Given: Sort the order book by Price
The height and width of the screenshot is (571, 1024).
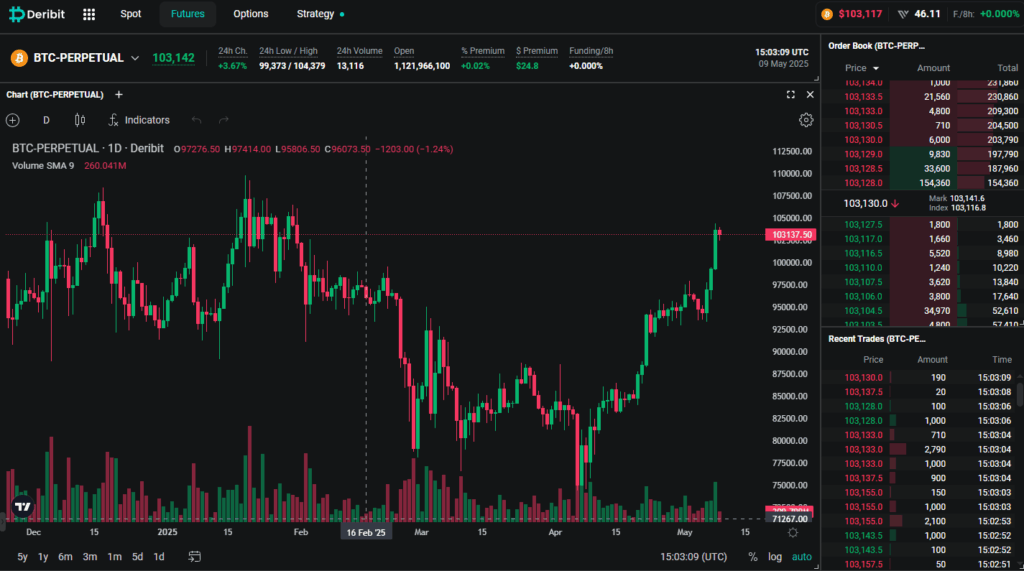Looking at the screenshot, I should point(861,68).
